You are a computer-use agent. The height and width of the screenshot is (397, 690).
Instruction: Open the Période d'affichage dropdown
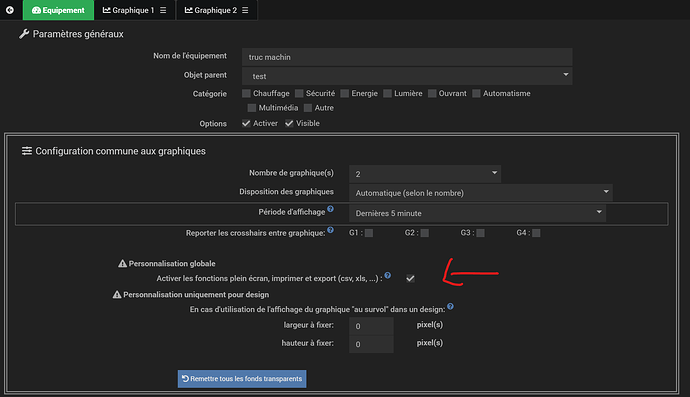tap(477, 213)
